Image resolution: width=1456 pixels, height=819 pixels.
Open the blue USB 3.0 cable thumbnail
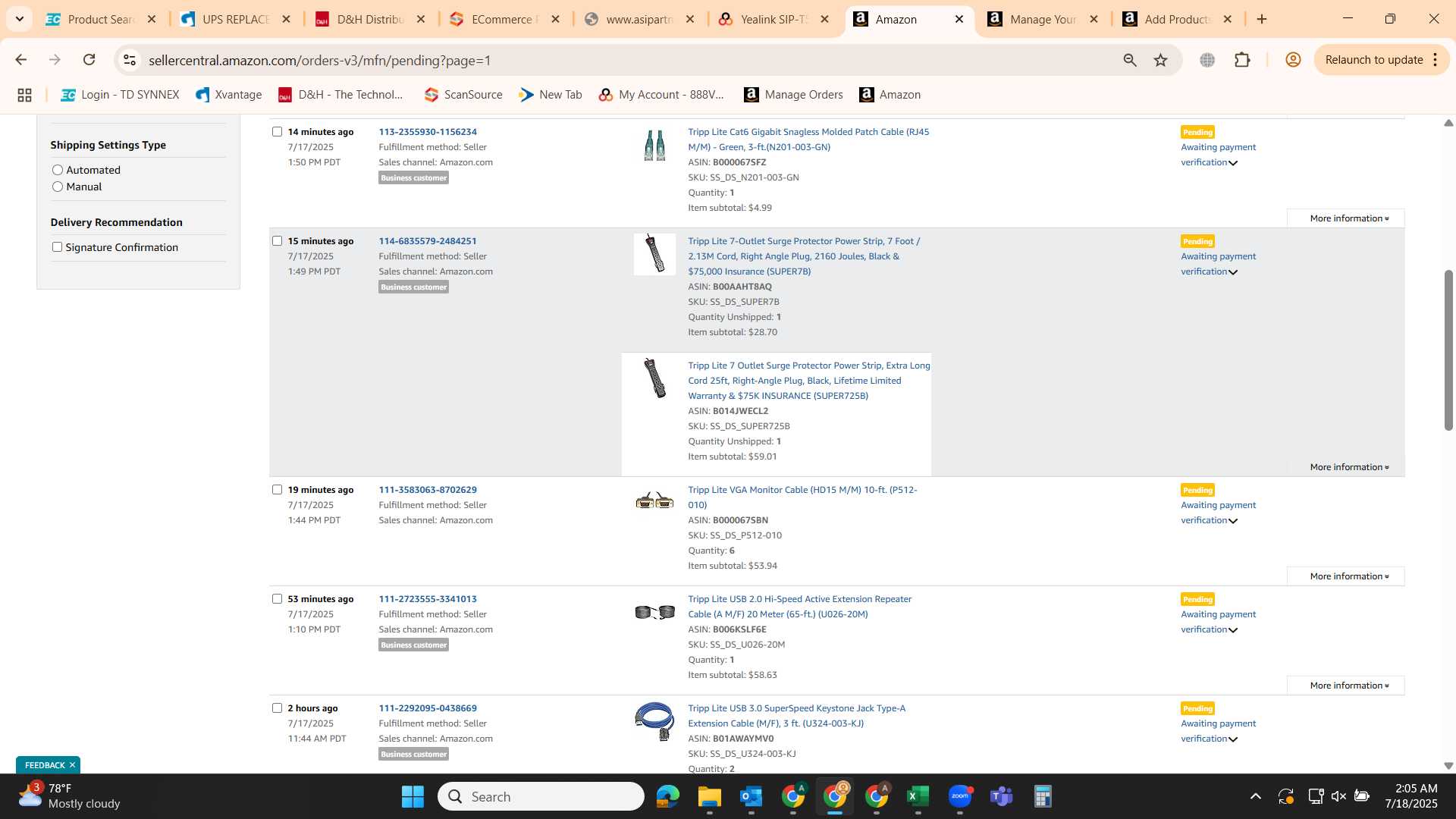654,721
